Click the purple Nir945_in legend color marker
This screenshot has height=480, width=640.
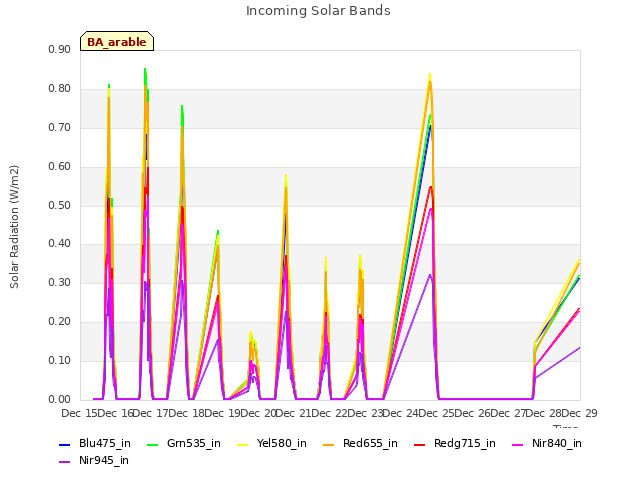coord(64,462)
